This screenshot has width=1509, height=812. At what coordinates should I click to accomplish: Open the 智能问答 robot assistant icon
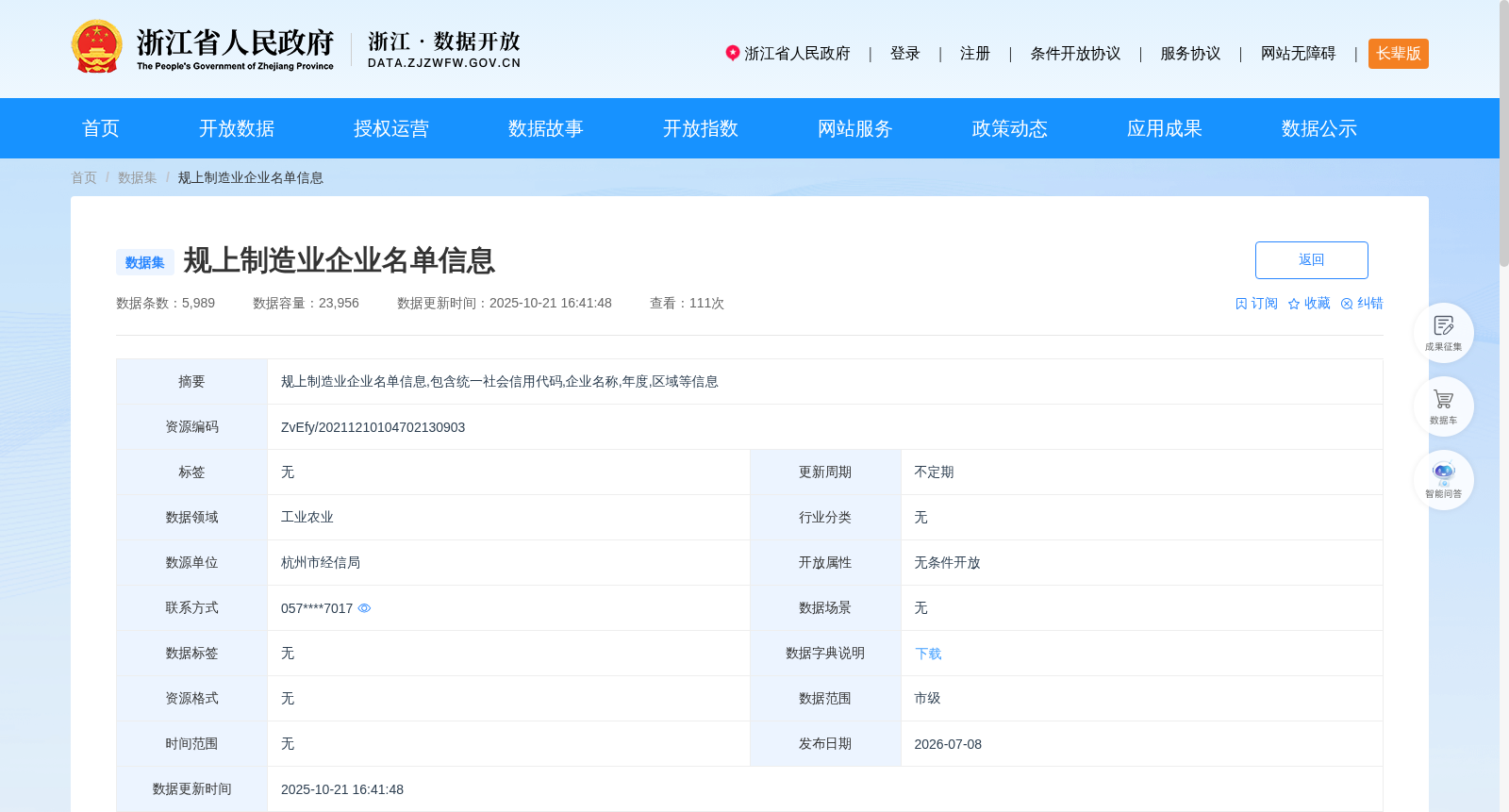(1443, 480)
